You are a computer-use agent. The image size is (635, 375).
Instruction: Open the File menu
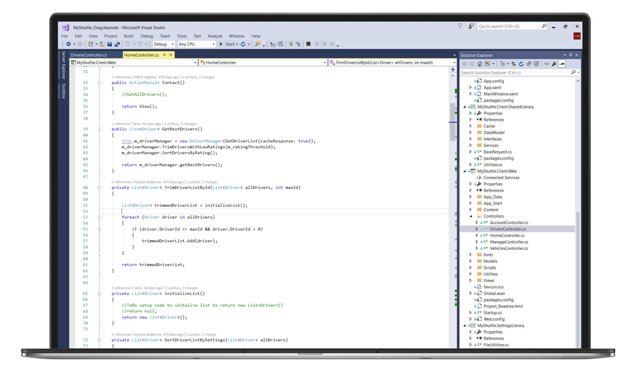pyautogui.click(x=64, y=36)
